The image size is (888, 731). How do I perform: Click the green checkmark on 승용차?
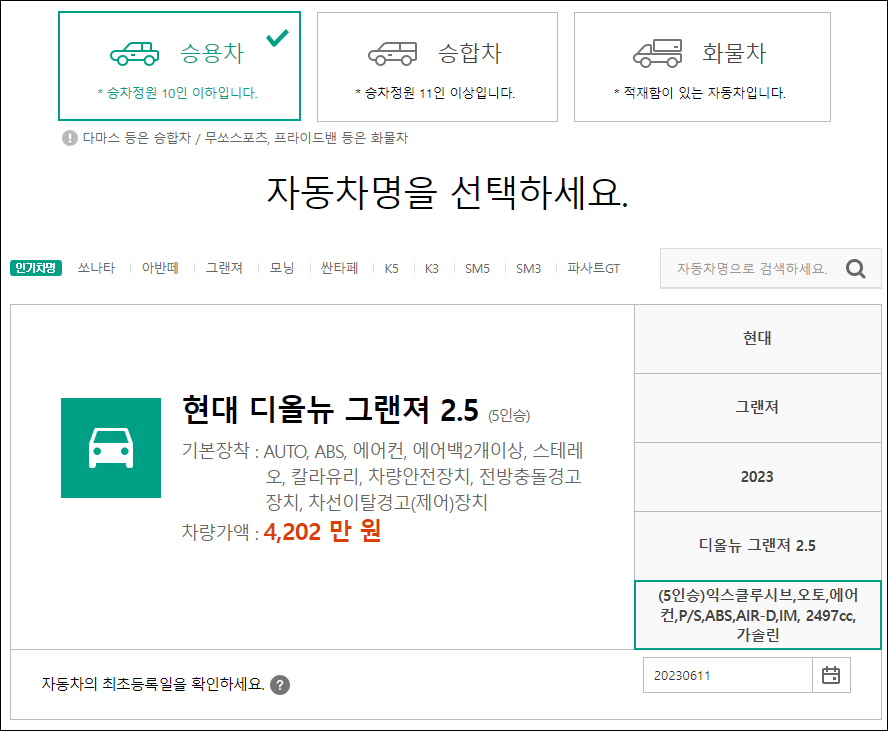(x=278, y=38)
